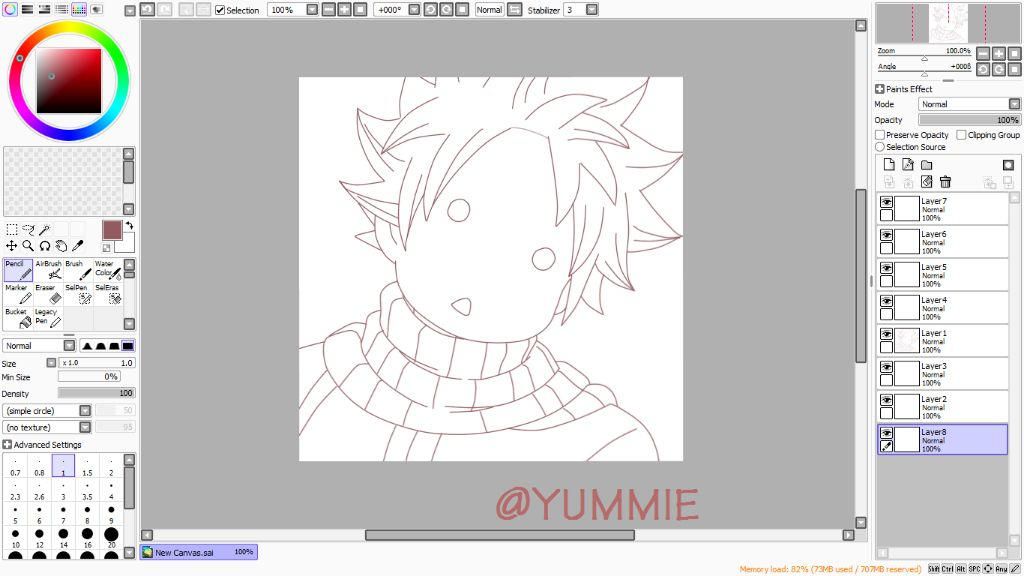Hide Layer6 using its eye icon
The image size is (1024, 576).
pyautogui.click(x=886, y=235)
